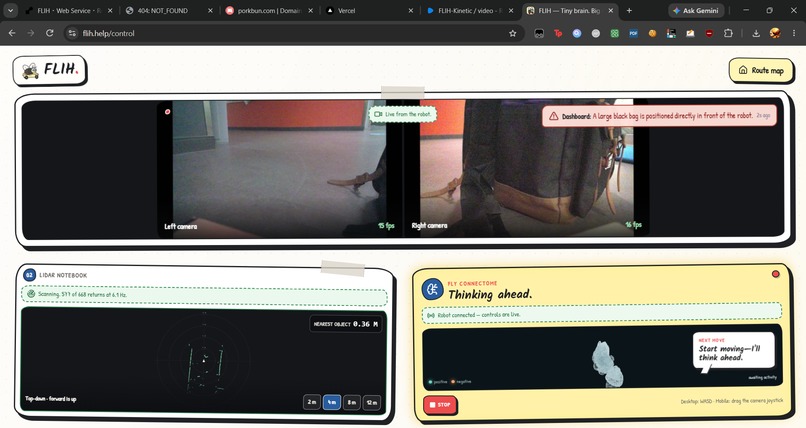Click 'Robot connected — controls are live' banner
The height and width of the screenshot is (428, 806).
tap(602, 314)
